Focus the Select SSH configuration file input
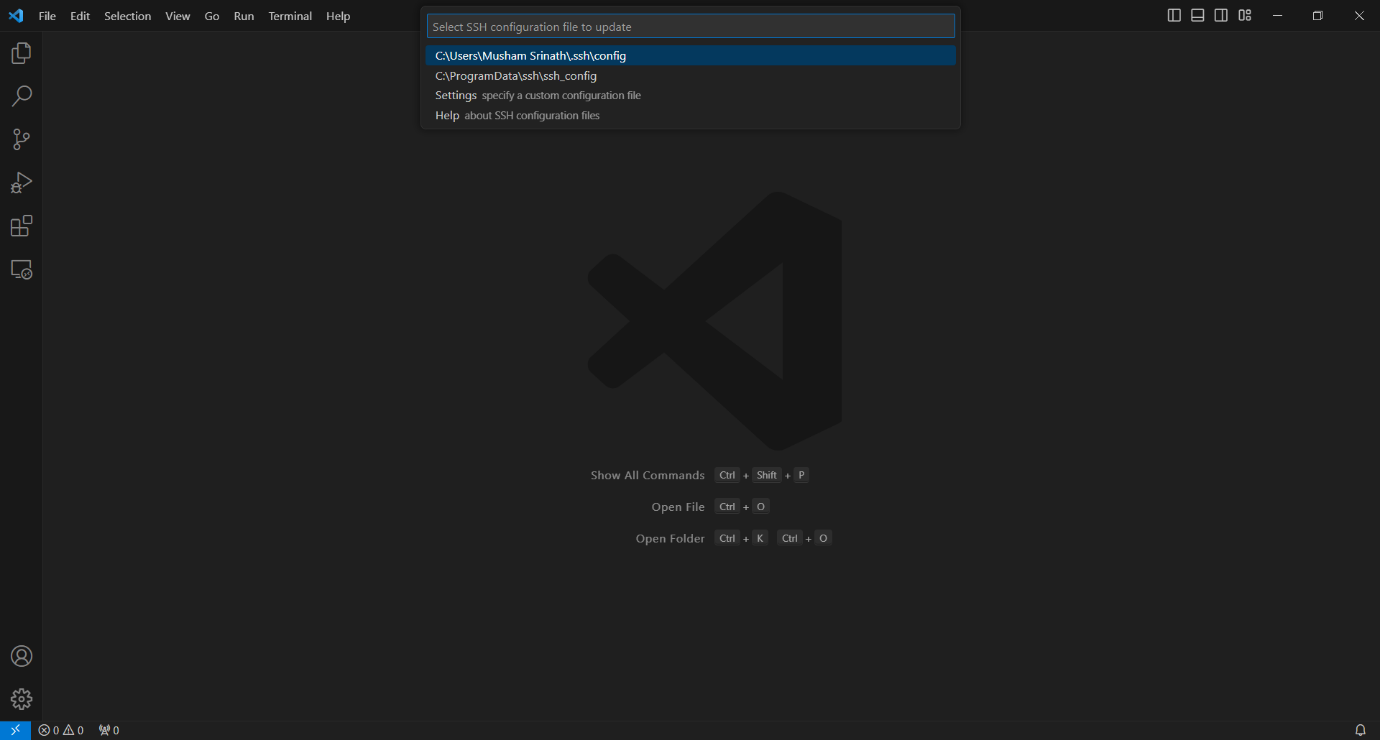Screen dimensions: 1380x740 click(690, 26)
